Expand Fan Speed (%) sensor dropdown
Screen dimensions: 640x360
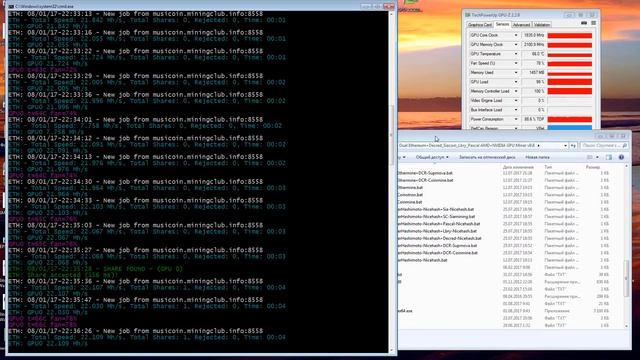click(516, 64)
